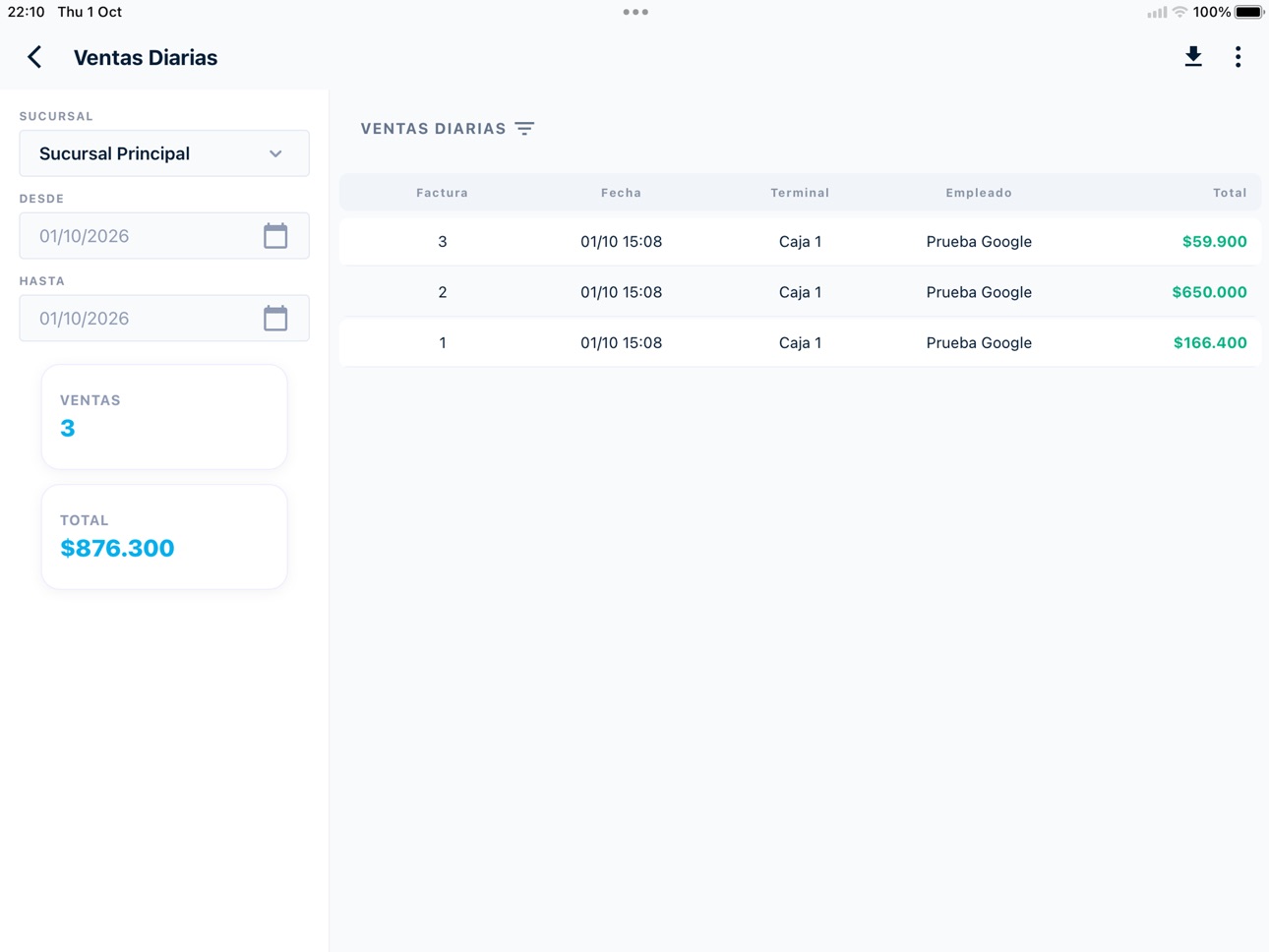Open the Ventas Diarias filter icon
This screenshot has height=952, width=1269.
tap(524, 129)
